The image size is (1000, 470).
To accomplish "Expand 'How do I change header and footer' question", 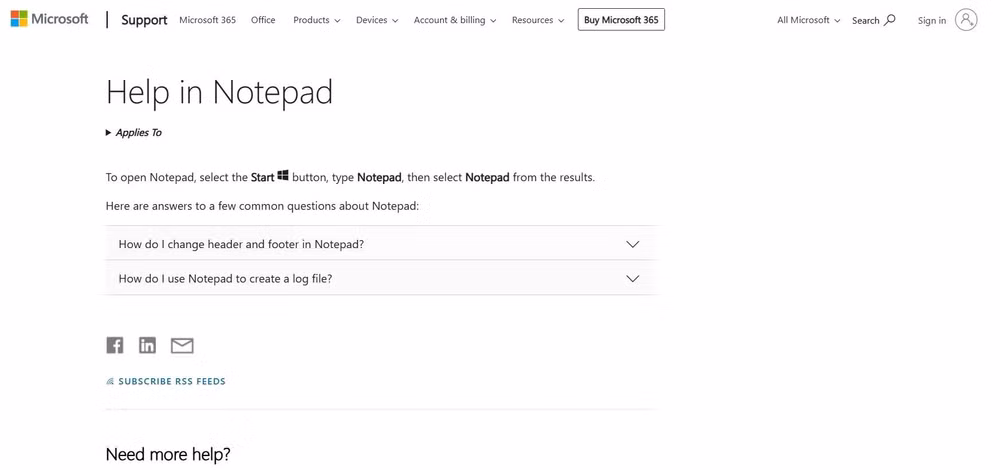I will (x=381, y=244).
